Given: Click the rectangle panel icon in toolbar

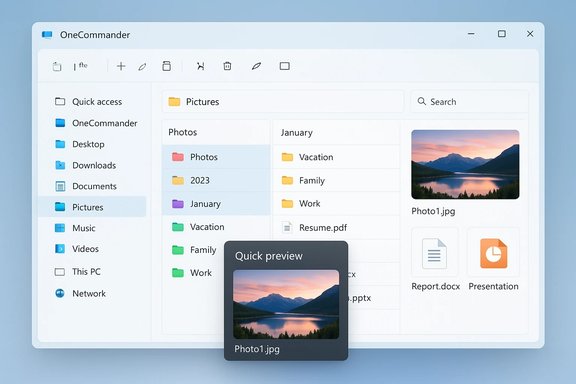Looking at the screenshot, I should (285, 66).
